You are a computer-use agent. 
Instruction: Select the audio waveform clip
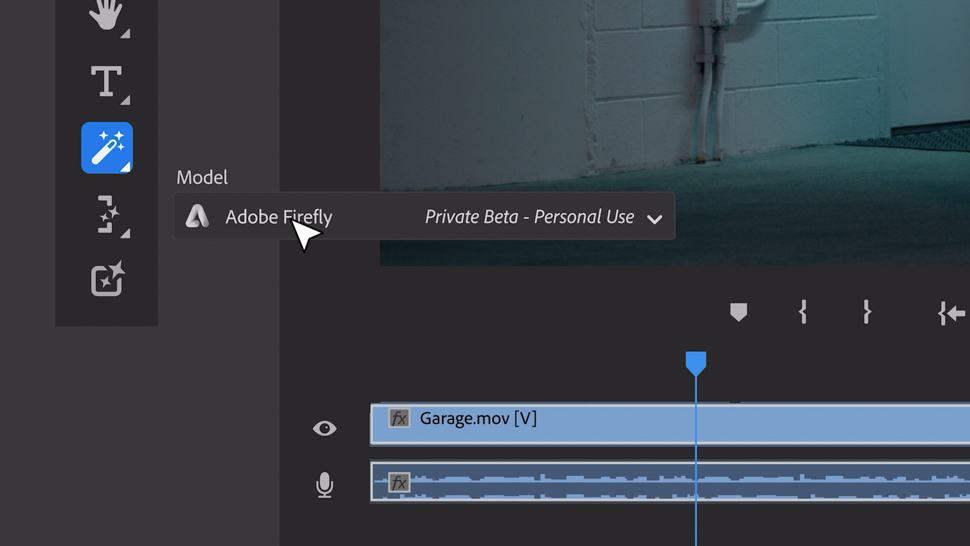tap(670, 482)
